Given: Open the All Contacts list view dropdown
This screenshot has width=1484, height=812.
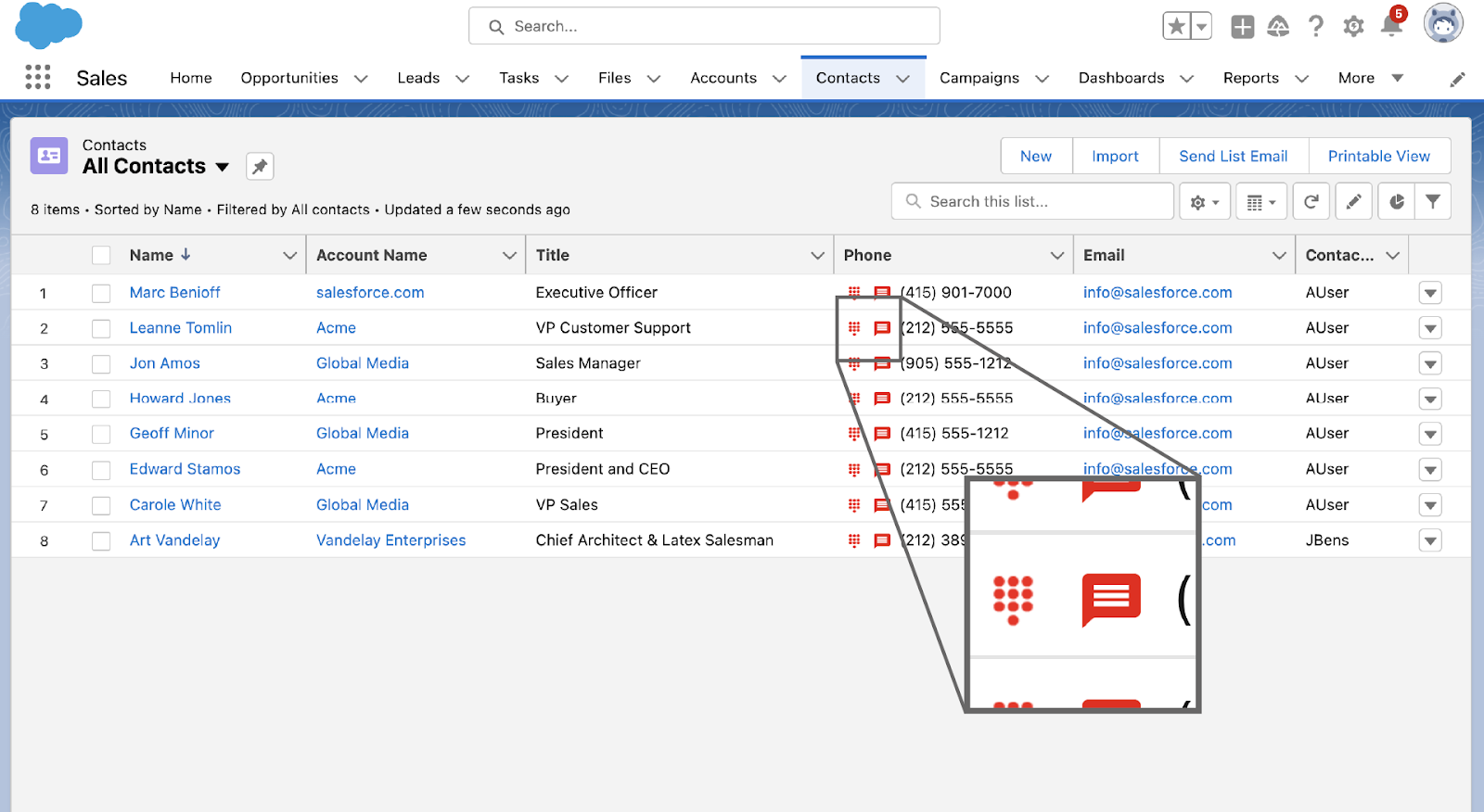Looking at the screenshot, I should 223,167.
